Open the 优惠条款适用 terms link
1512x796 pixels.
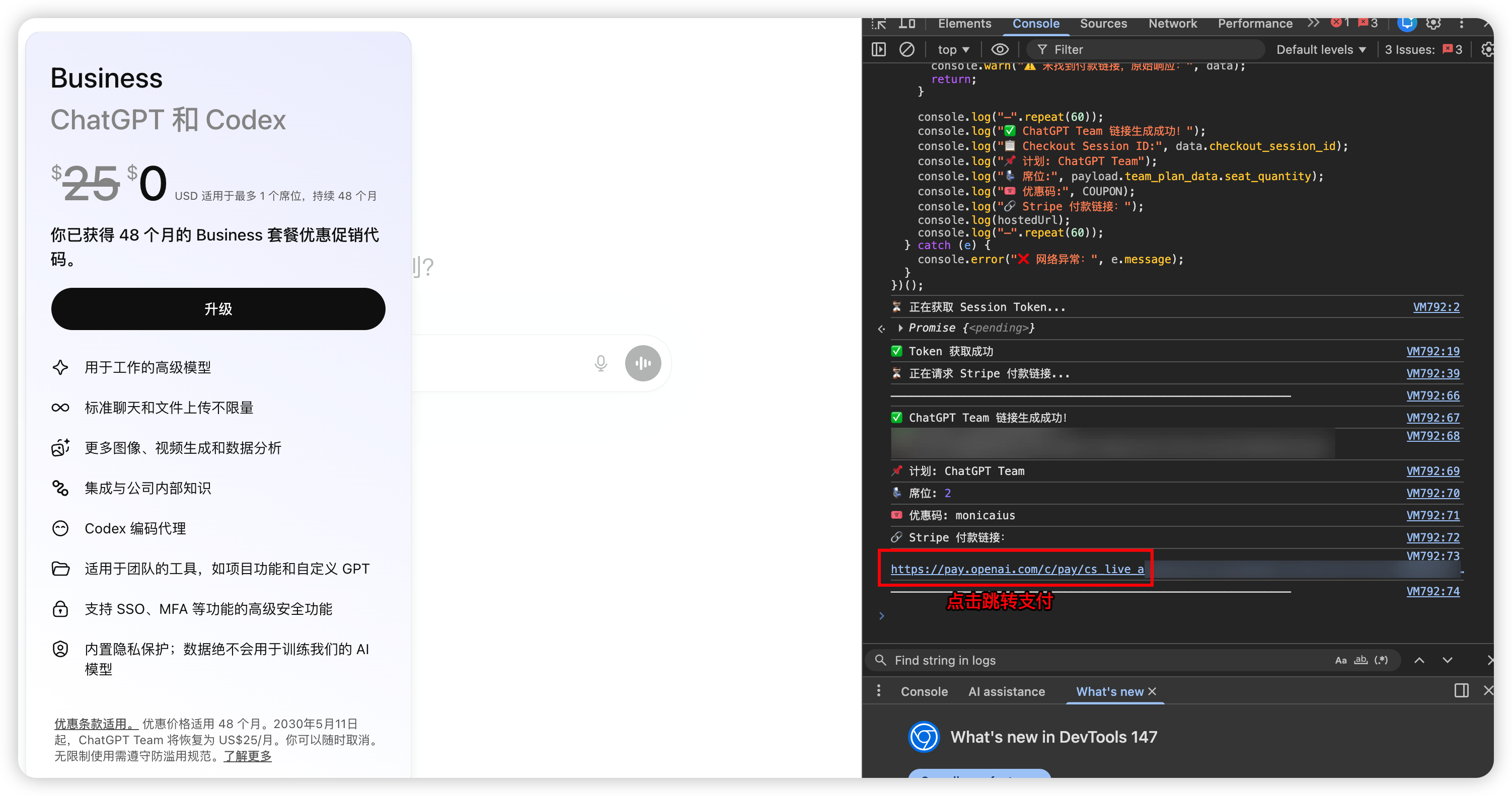pos(95,724)
